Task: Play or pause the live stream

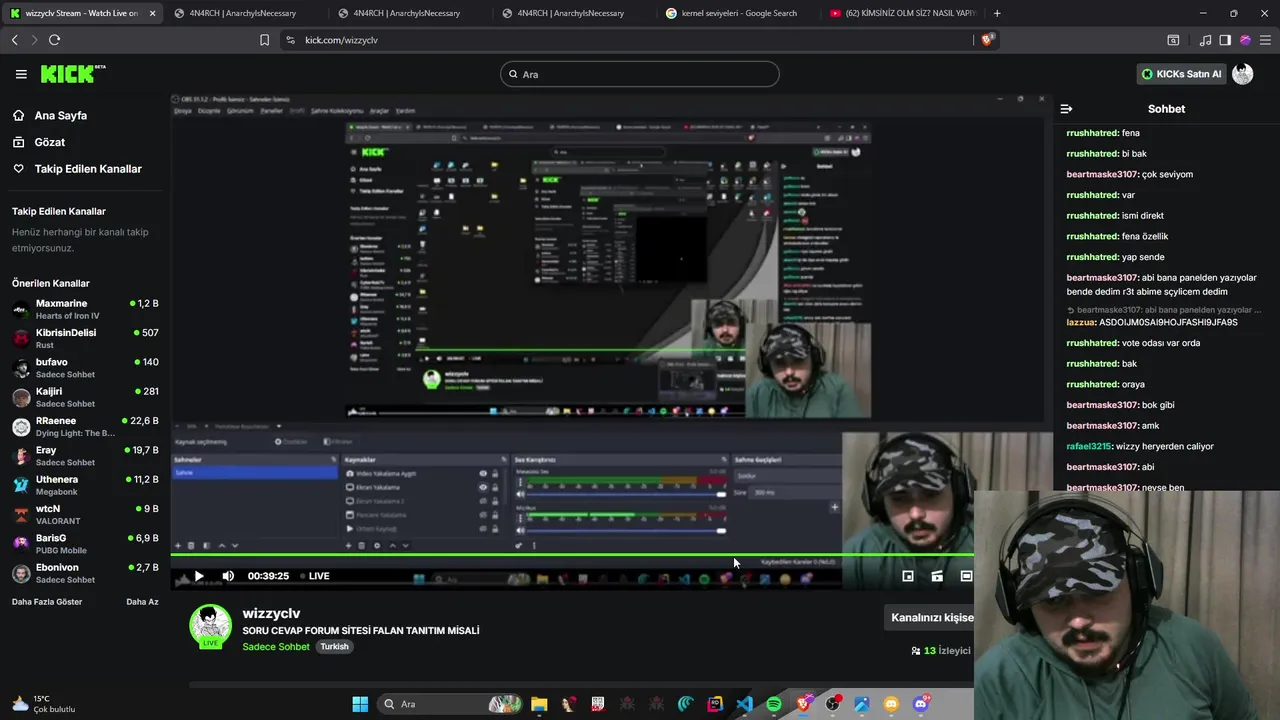Action: coord(199,576)
